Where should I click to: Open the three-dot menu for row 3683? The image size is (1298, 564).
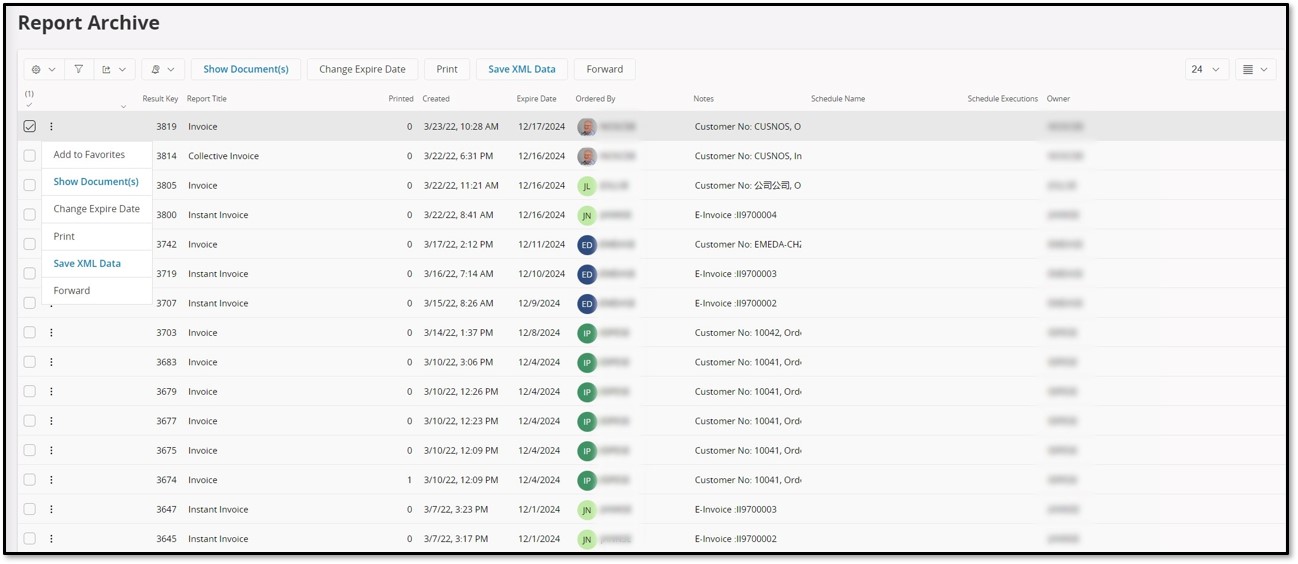[51, 362]
